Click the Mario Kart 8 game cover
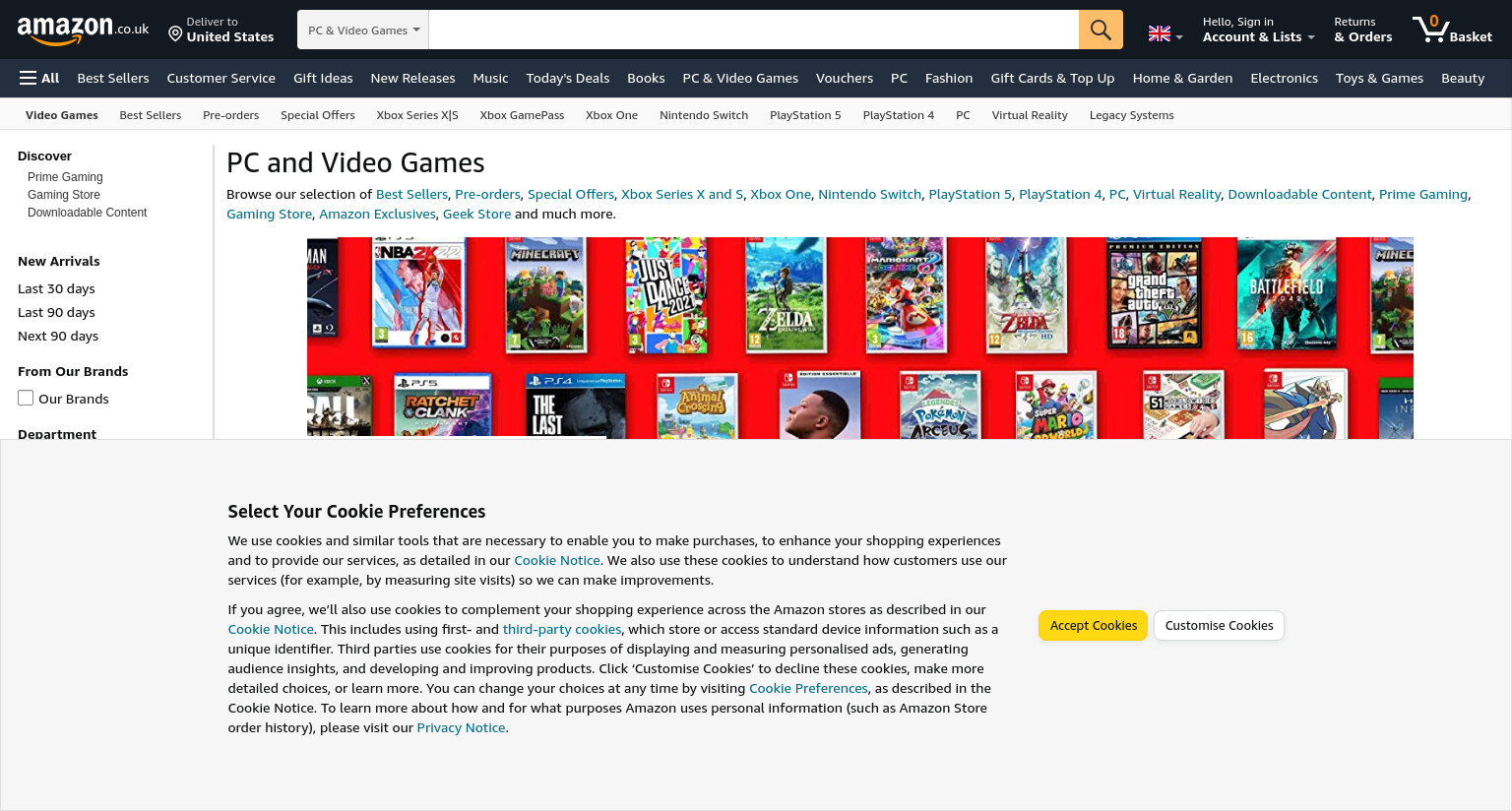1512x811 pixels. pyautogui.click(x=905, y=294)
